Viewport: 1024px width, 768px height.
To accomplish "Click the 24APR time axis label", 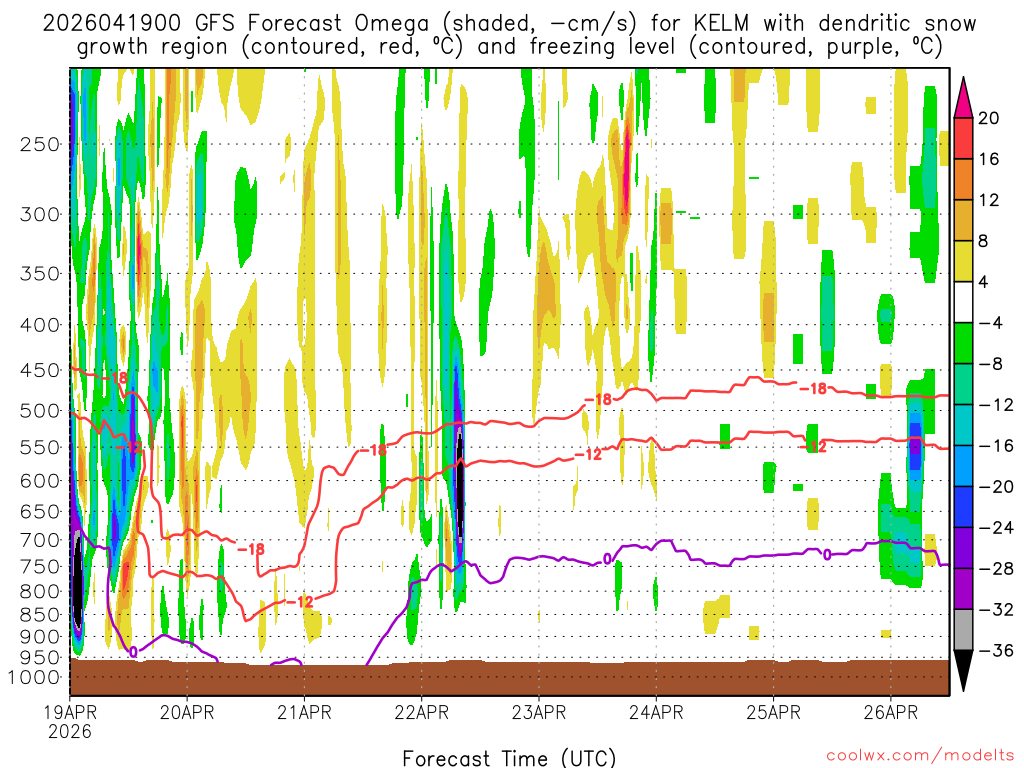I will pyautogui.click(x=656, y=712).
